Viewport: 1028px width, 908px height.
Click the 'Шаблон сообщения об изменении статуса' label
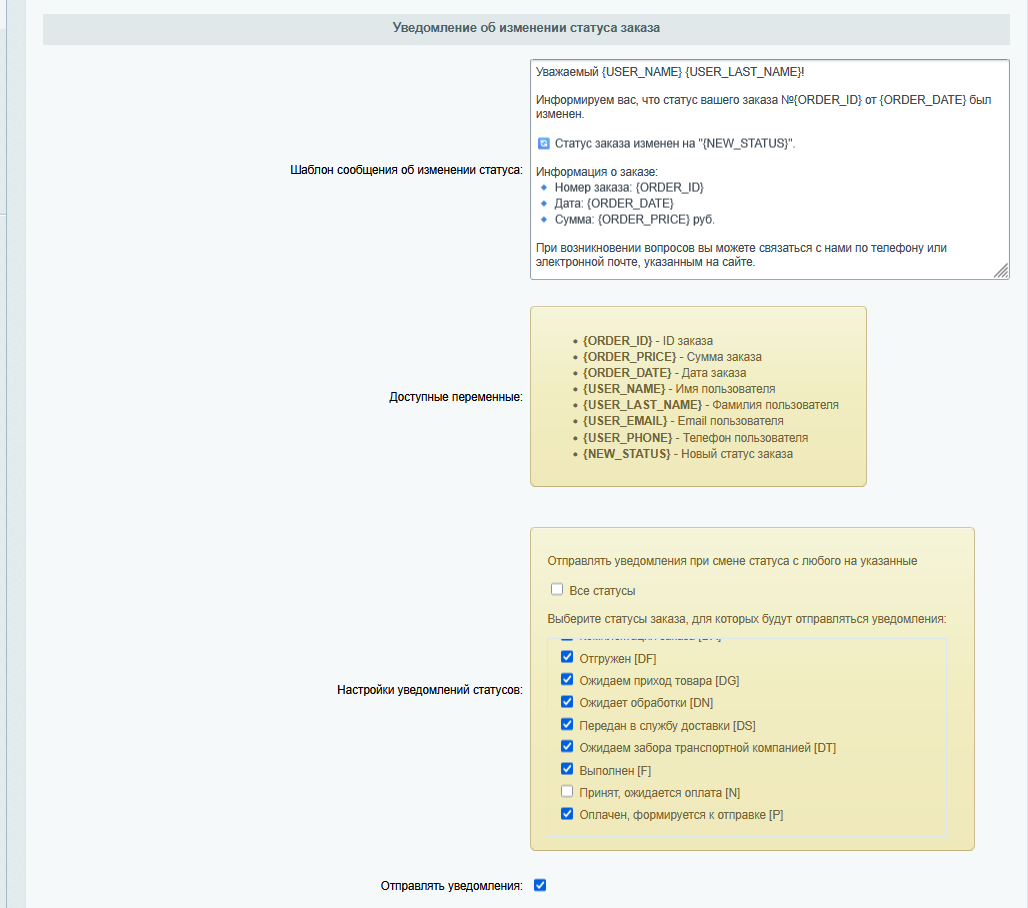click(406, 170)
